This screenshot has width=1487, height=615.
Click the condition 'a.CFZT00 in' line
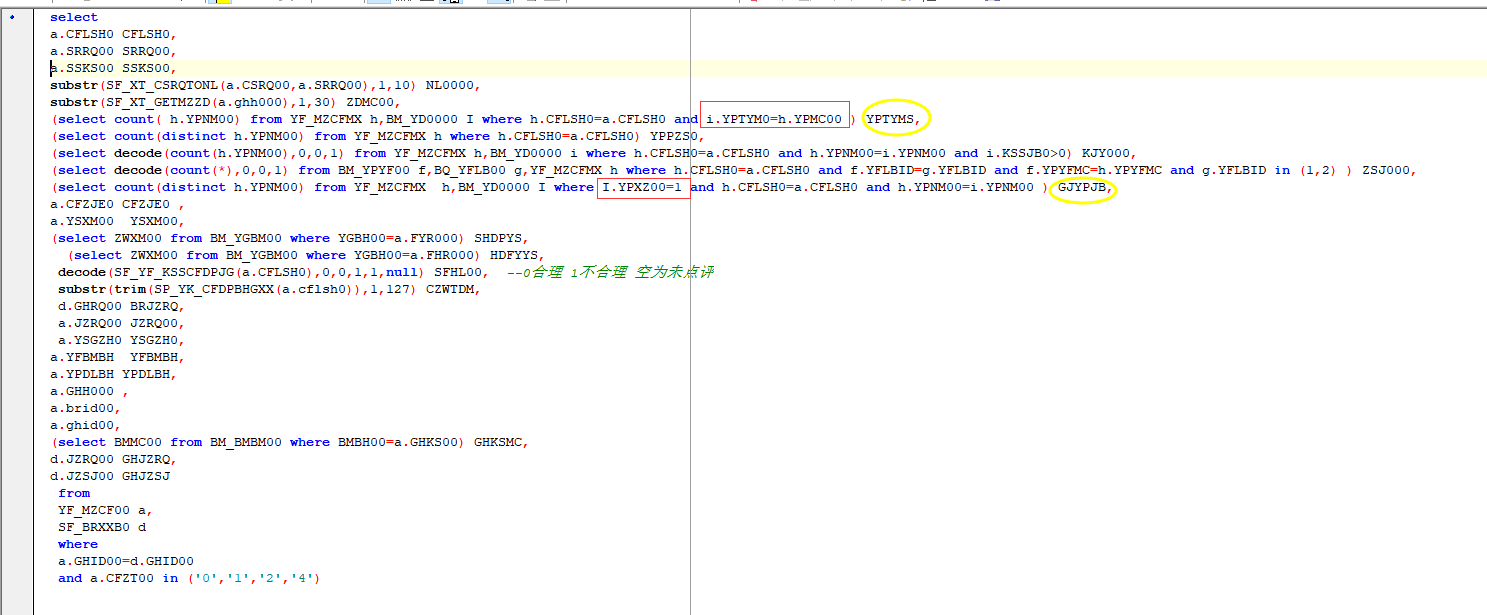tap(189, 578)
